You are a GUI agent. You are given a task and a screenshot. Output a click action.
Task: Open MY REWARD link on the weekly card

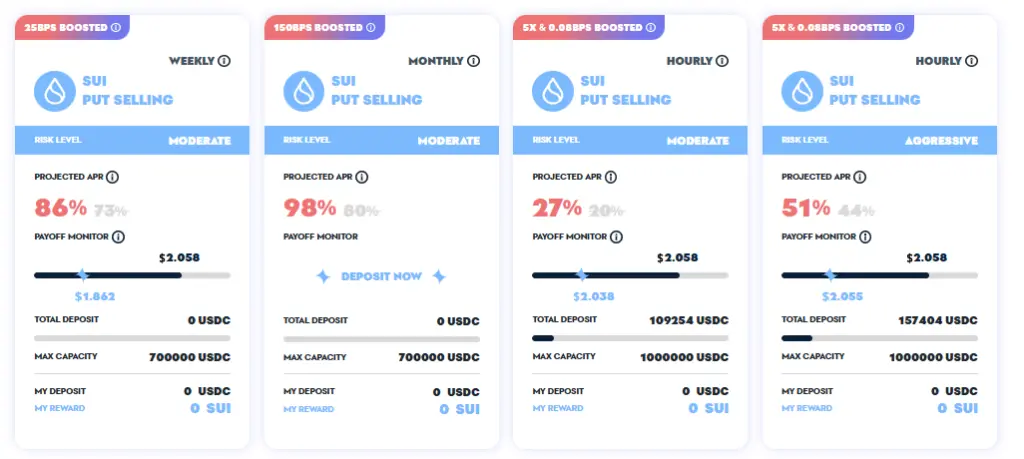coord(60,408)
